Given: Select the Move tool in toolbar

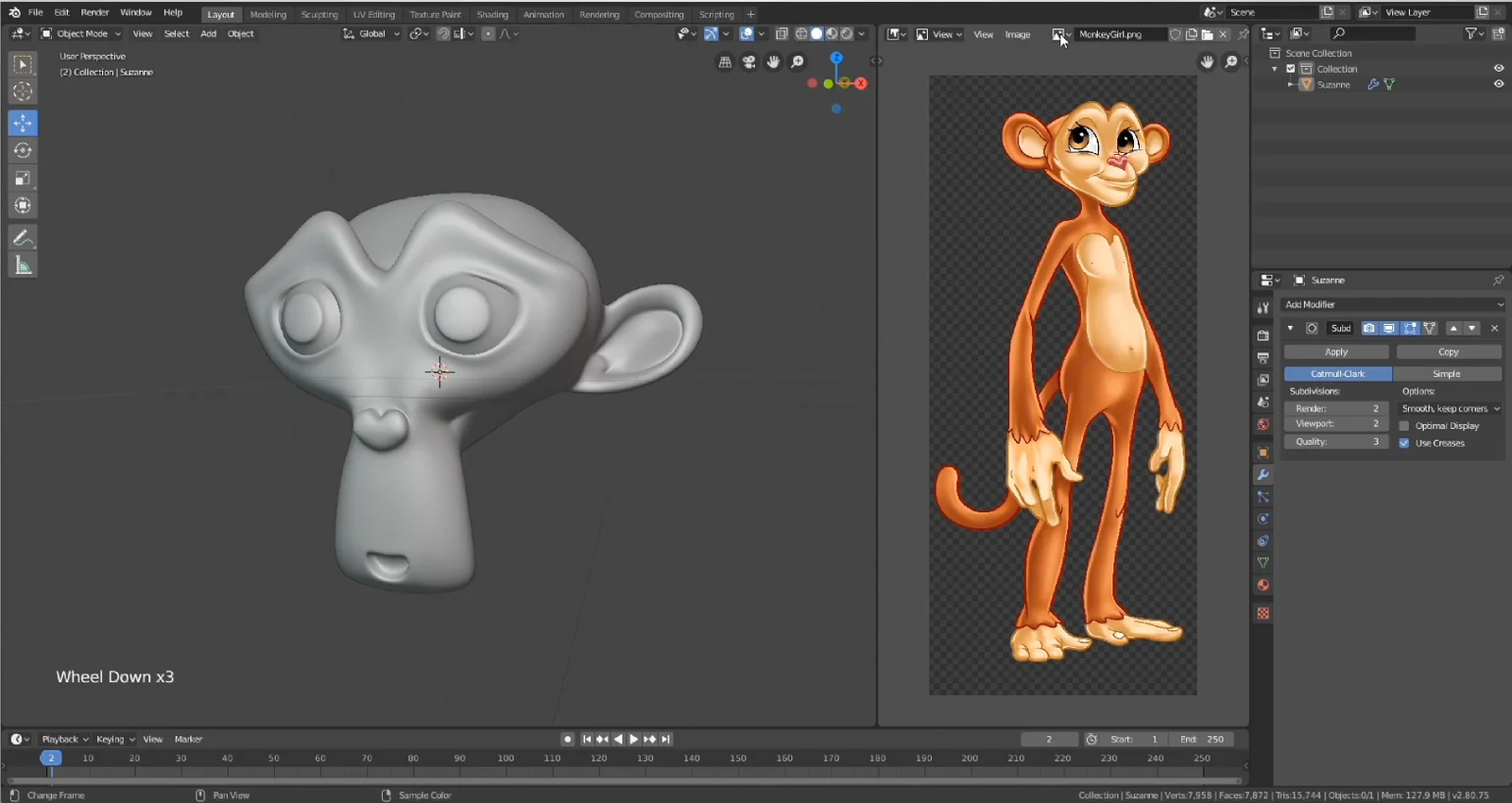Looking at the screenshot, I should [x=23, y=123].
